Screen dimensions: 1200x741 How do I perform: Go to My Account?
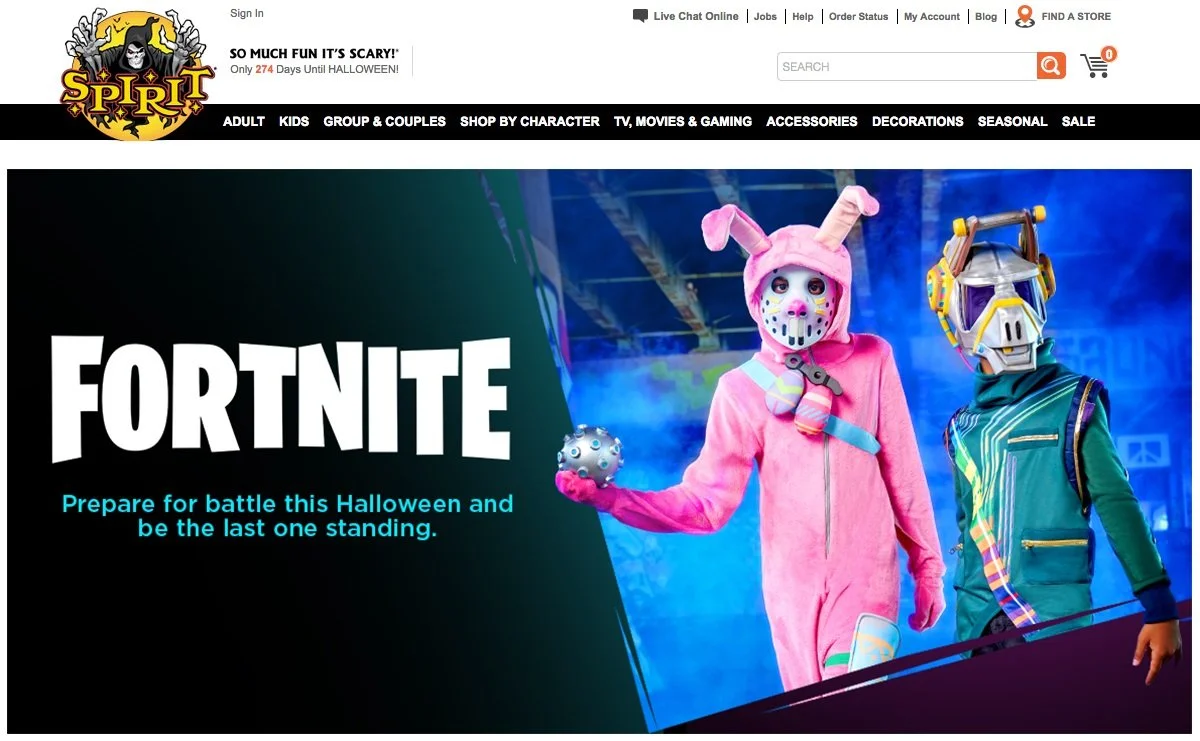pyautogui.click(x=932, y=16)
